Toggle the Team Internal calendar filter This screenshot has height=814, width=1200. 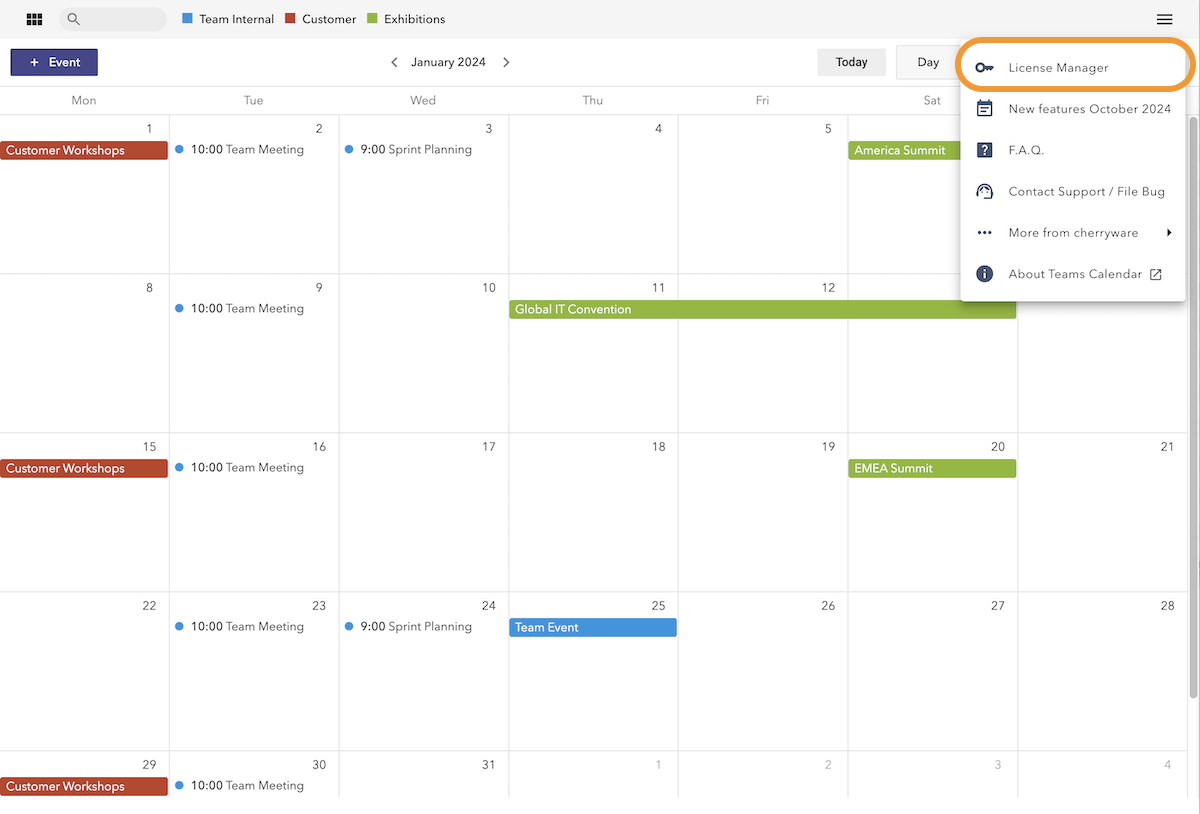tap(228, 19)
